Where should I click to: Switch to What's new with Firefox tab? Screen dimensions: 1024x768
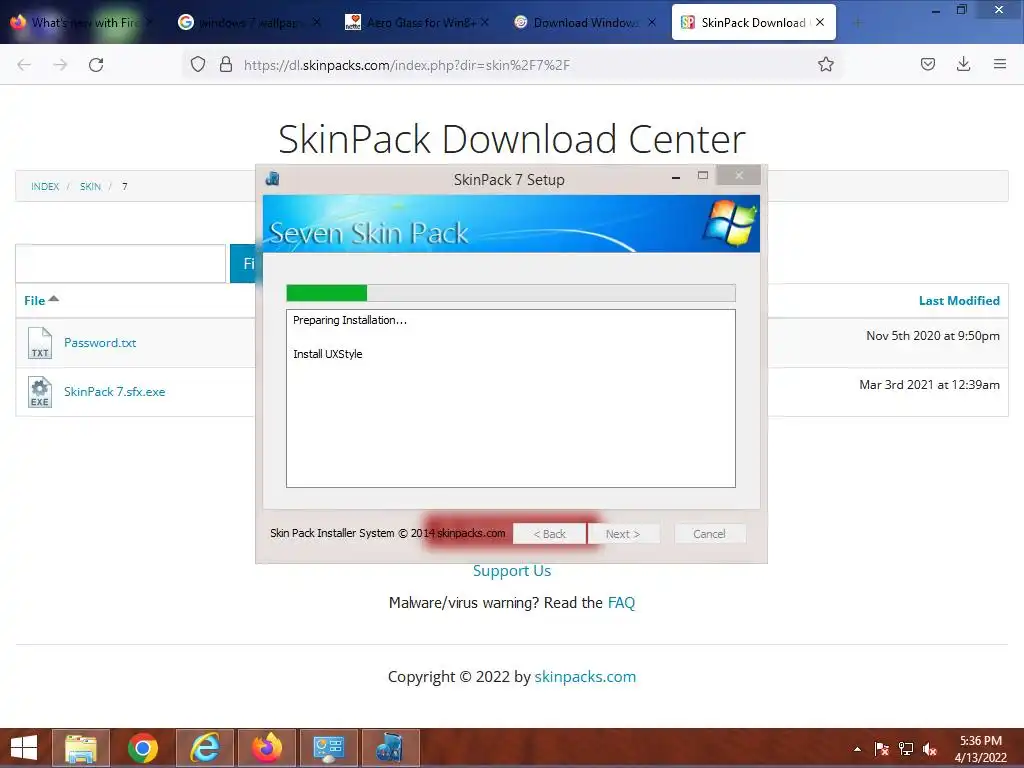click(x=82, y=23)
